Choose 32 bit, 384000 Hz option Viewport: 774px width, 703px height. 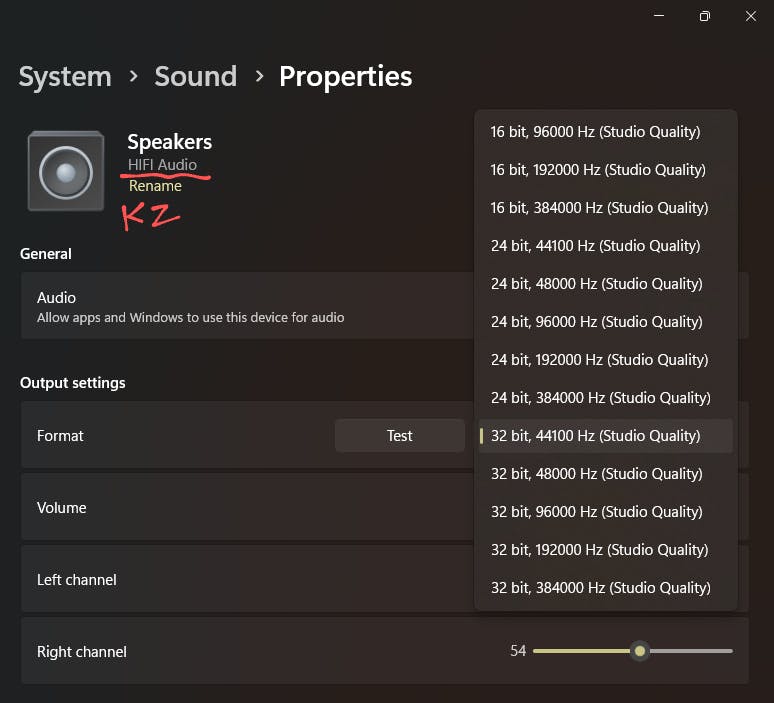tap(600, 588)
